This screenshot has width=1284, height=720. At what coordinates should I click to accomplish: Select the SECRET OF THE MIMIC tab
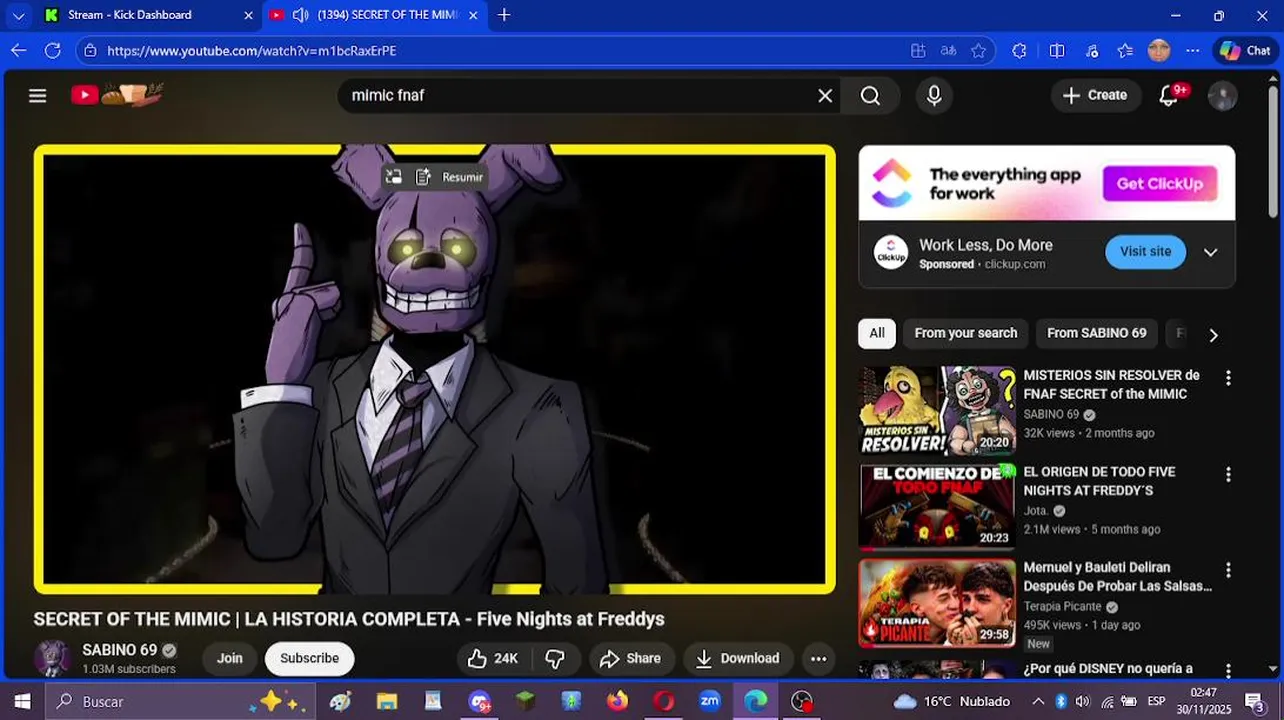coord(376,15)
